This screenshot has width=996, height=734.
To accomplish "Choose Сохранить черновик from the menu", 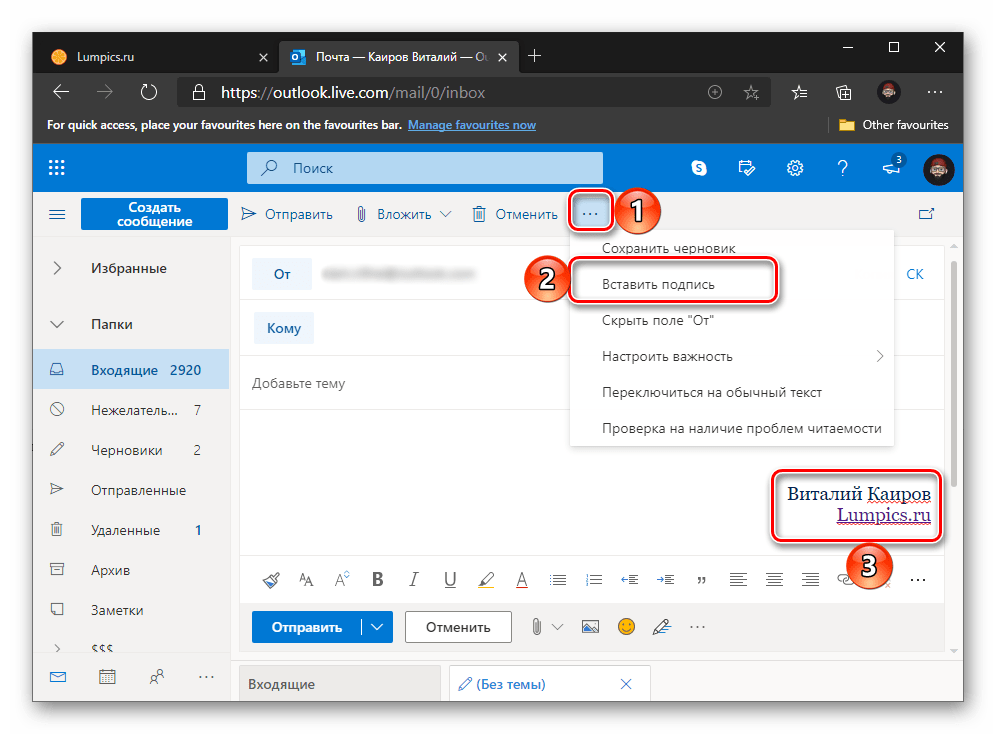I will tap(668, 248).
